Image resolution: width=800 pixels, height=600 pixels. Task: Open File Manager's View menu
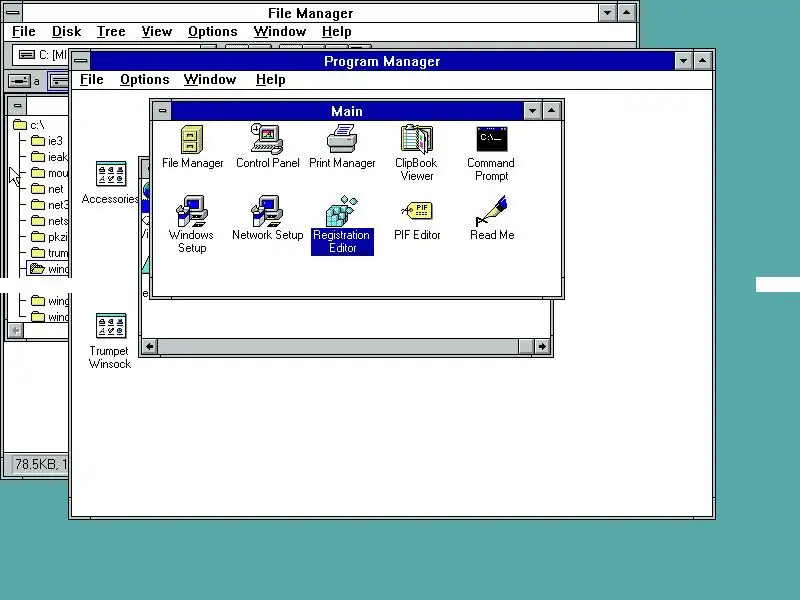(157, 32)
